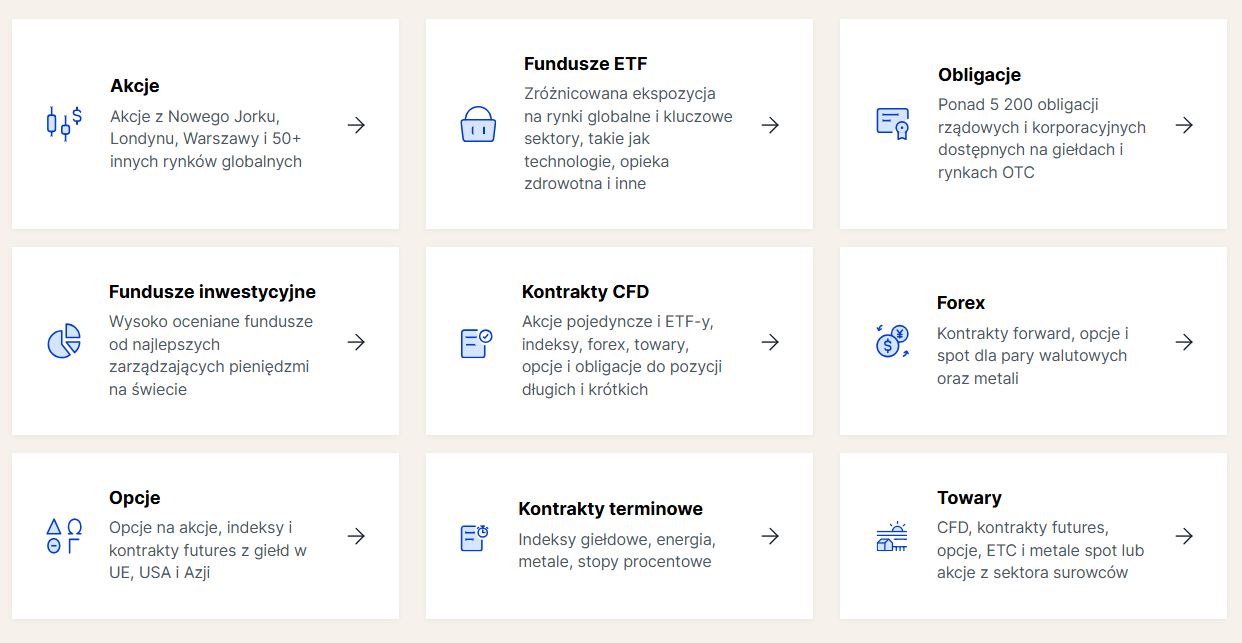Click the document checkmark icon for Kontrakty CFD
Screen dimensions: 1242x643
[x=476, y=342]
